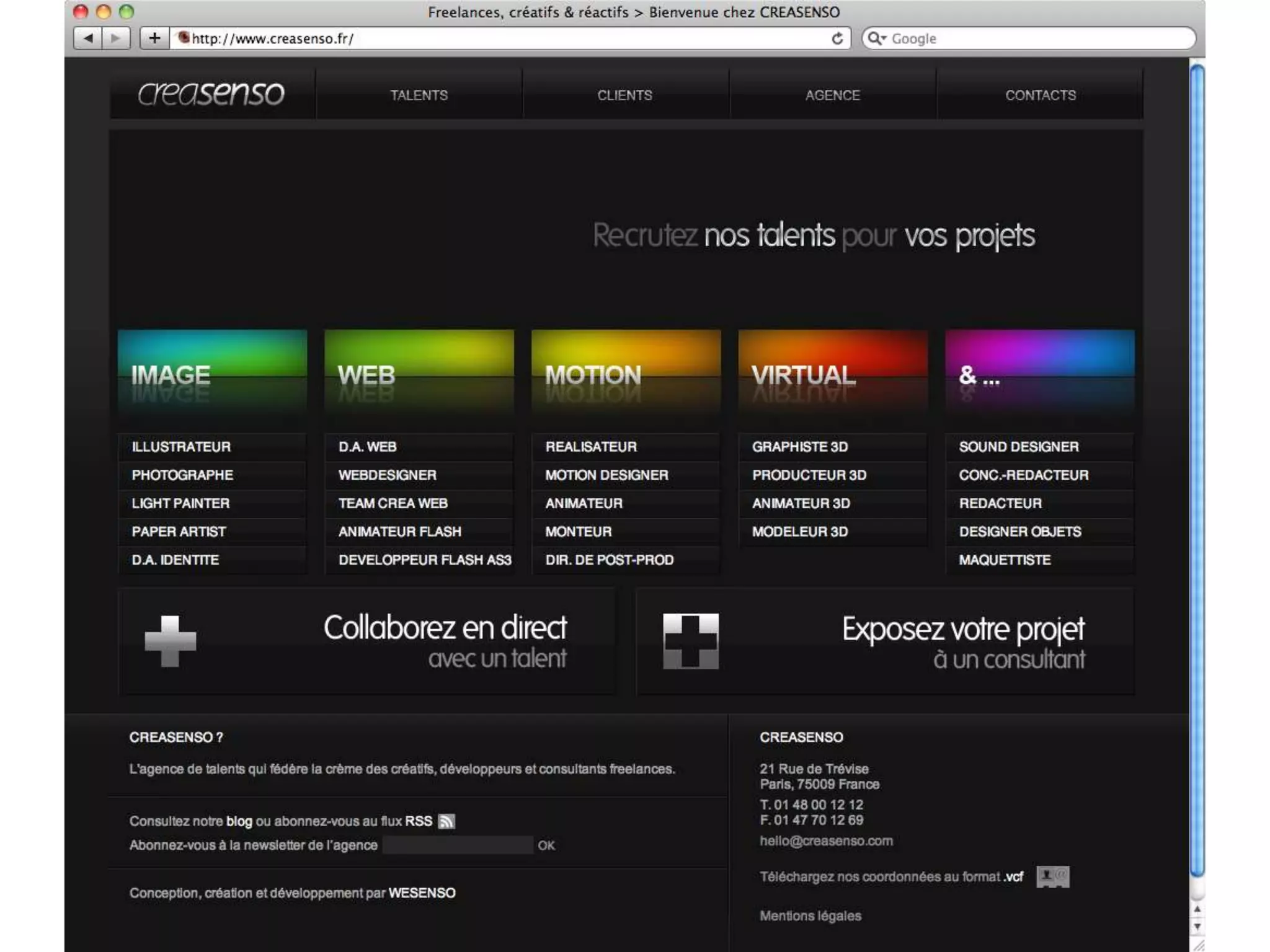This screenshot has height=952, width=1270.
Task: Open the Google search magnifier dropdown
Action: coord(876,38)
